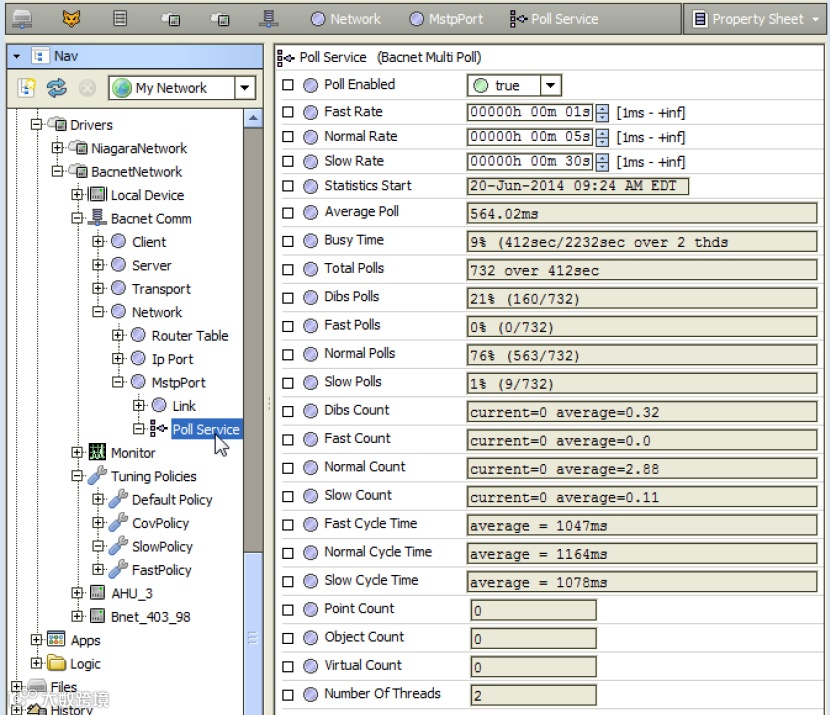Click the Config sheet icon in path bar
This screenshot has height=715, width=830.
tap(120, 19)
